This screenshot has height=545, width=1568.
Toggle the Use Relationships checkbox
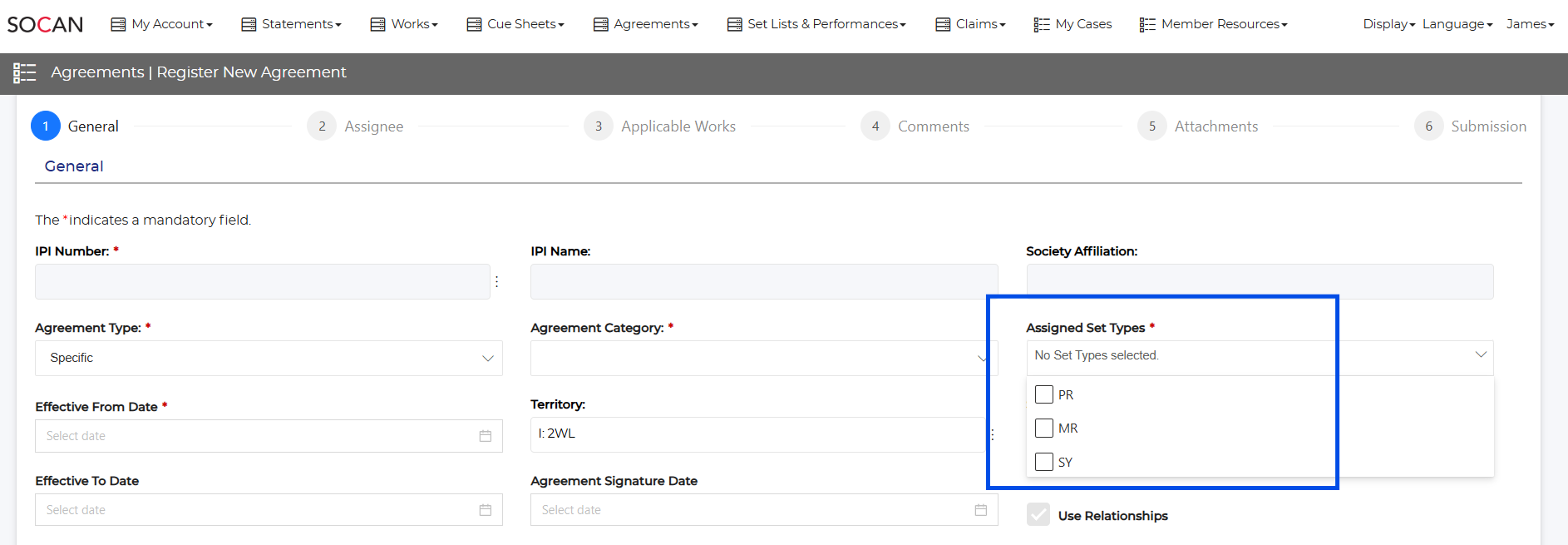click(x=1038, y=515)
